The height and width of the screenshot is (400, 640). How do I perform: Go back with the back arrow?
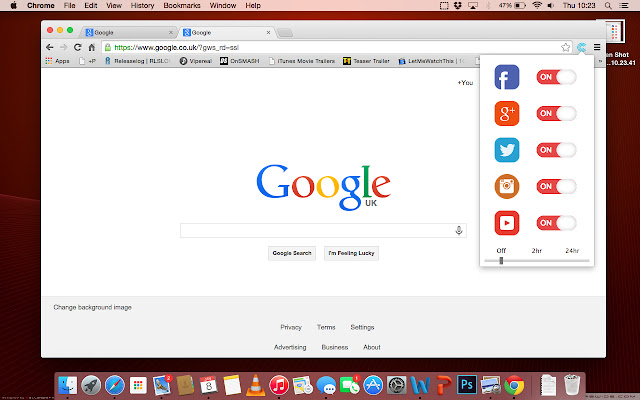click(x=49, y=47)
